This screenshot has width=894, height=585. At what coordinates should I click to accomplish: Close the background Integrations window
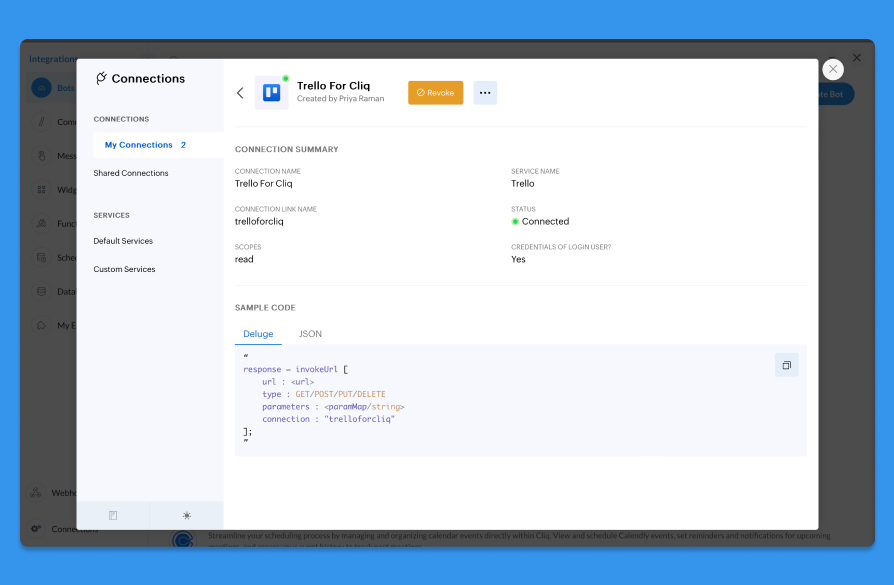point(857,58)
